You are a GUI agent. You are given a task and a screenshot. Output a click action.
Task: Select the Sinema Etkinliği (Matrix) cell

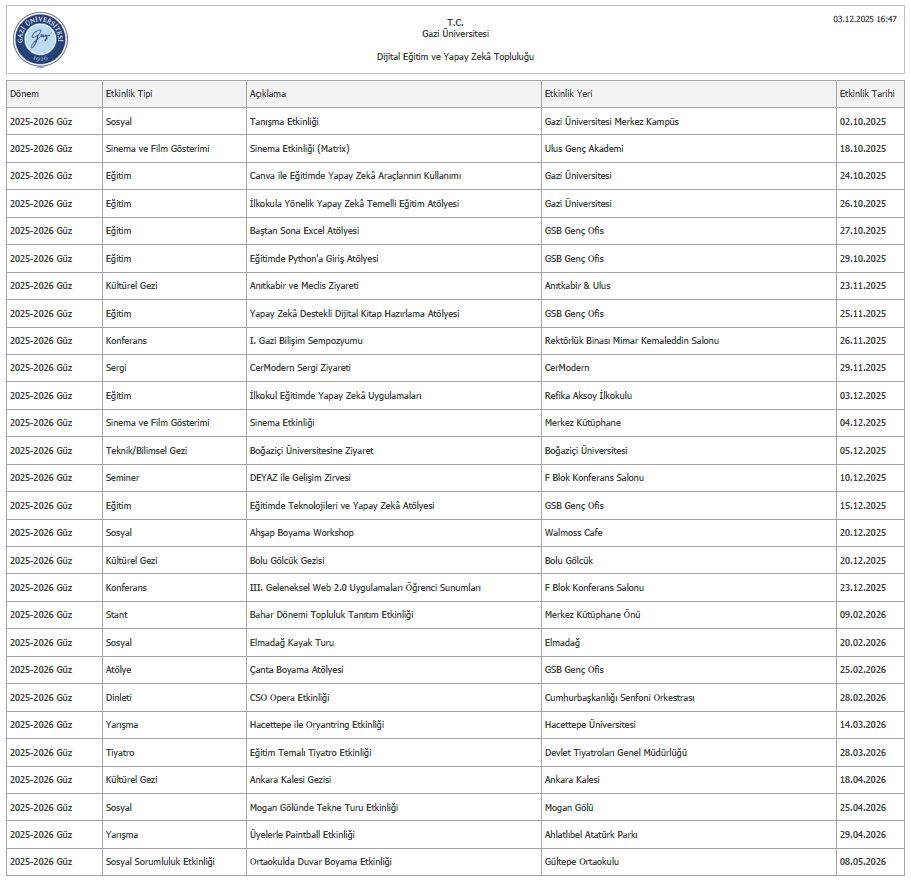coord(297,149)
